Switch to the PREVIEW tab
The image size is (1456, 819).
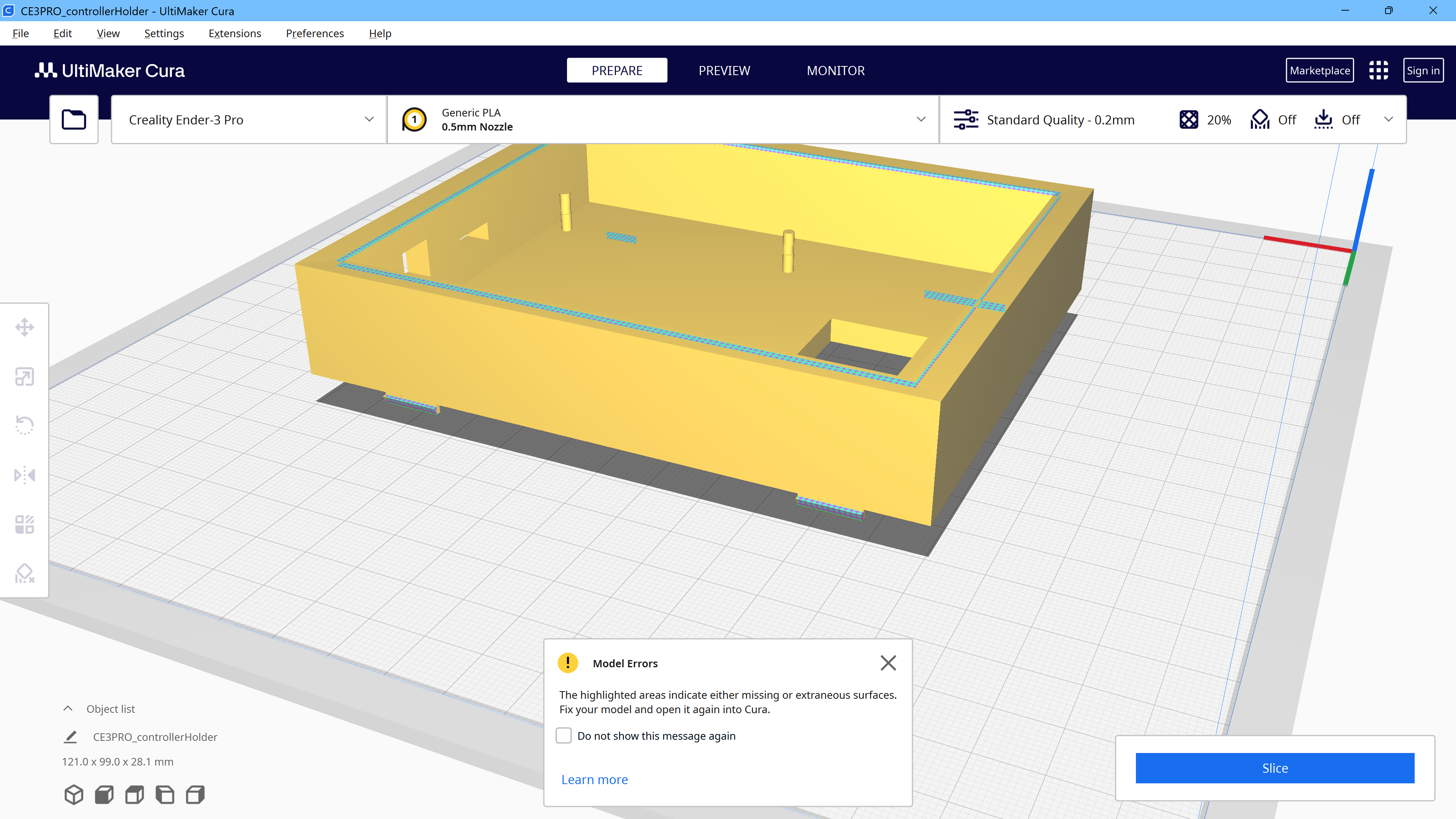[x=724, y=70]
